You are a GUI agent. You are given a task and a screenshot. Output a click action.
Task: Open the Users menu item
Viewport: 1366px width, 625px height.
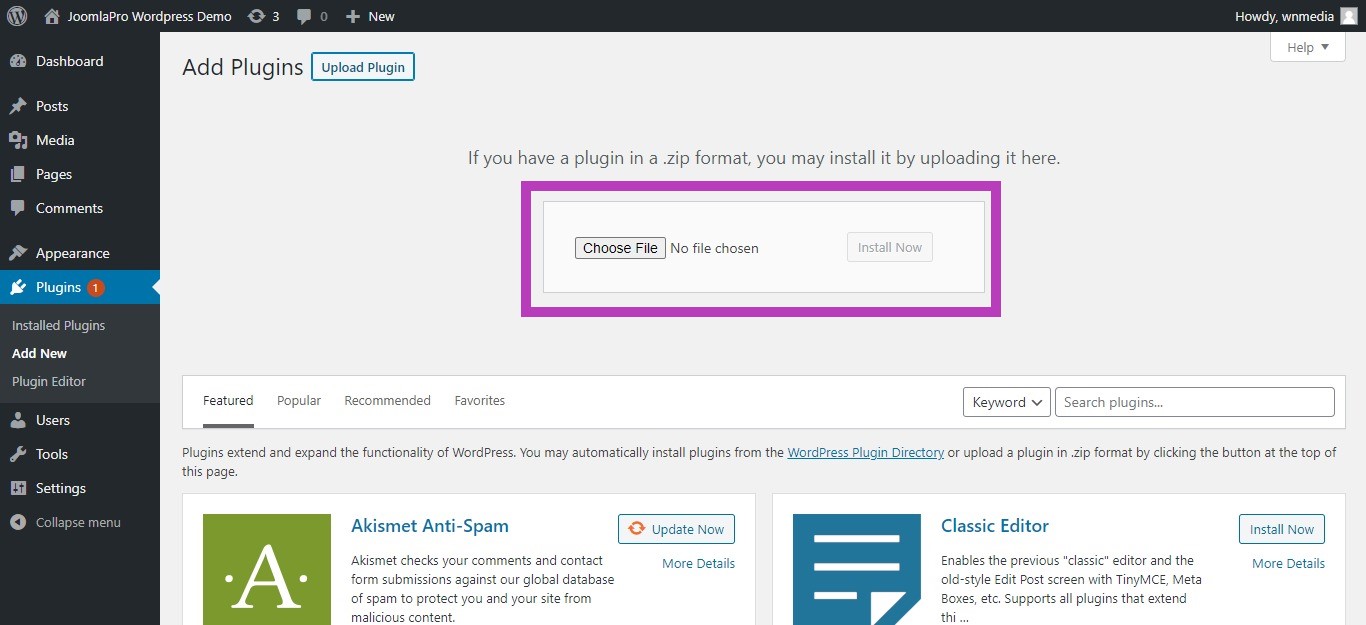coord(80,420)
